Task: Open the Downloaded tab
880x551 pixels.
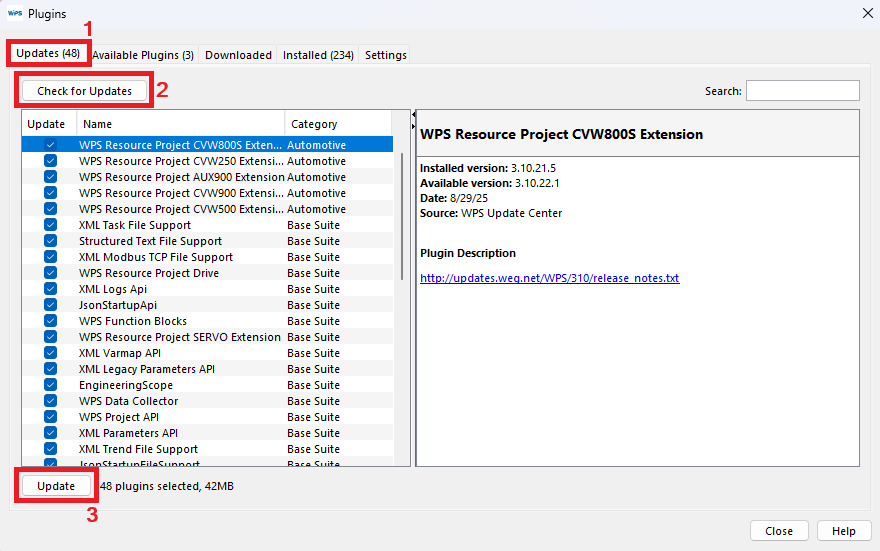Action: [x=238, y=55]
